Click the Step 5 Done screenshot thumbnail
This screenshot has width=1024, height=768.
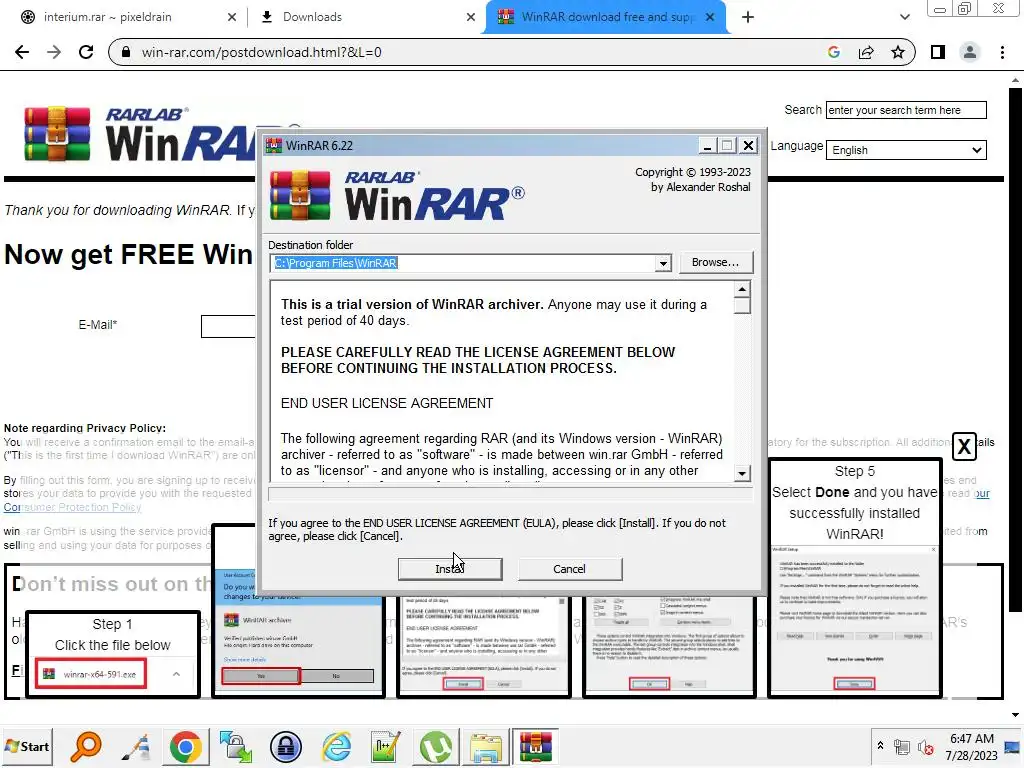click(855, 618)
